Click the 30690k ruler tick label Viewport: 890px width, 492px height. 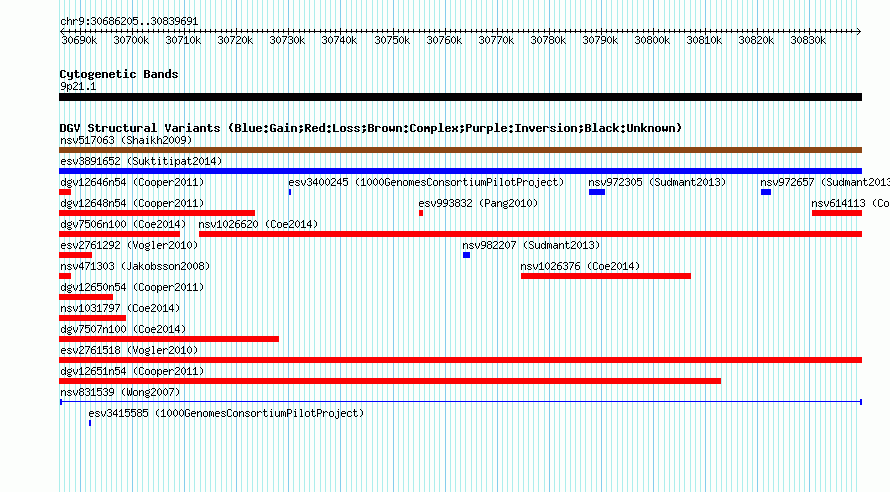point(79,40)
